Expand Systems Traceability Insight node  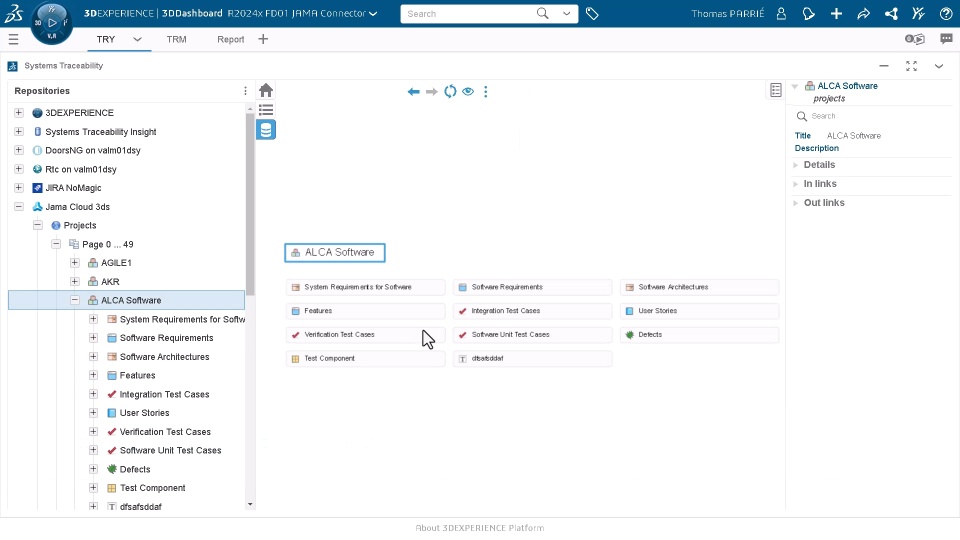(19, 132)
